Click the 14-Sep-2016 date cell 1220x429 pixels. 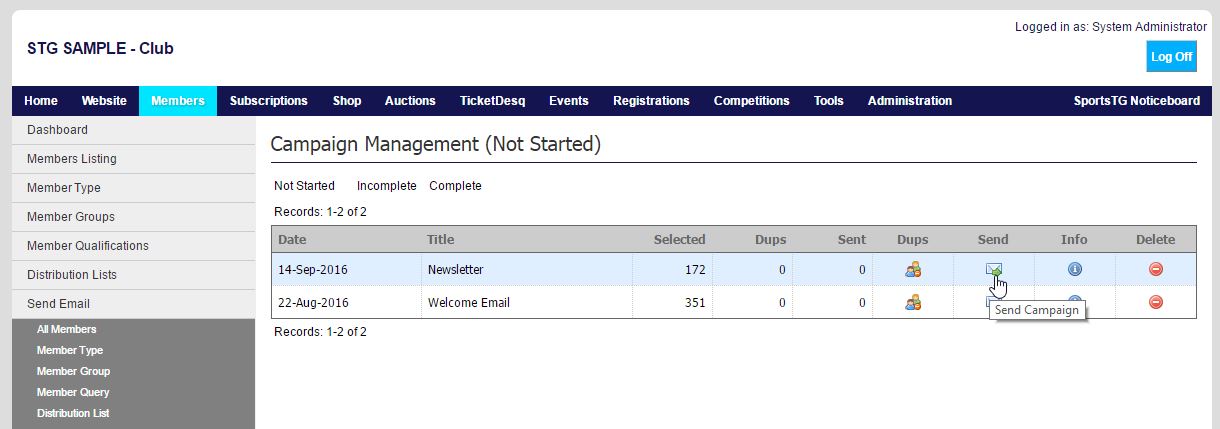tap(313, 270)
